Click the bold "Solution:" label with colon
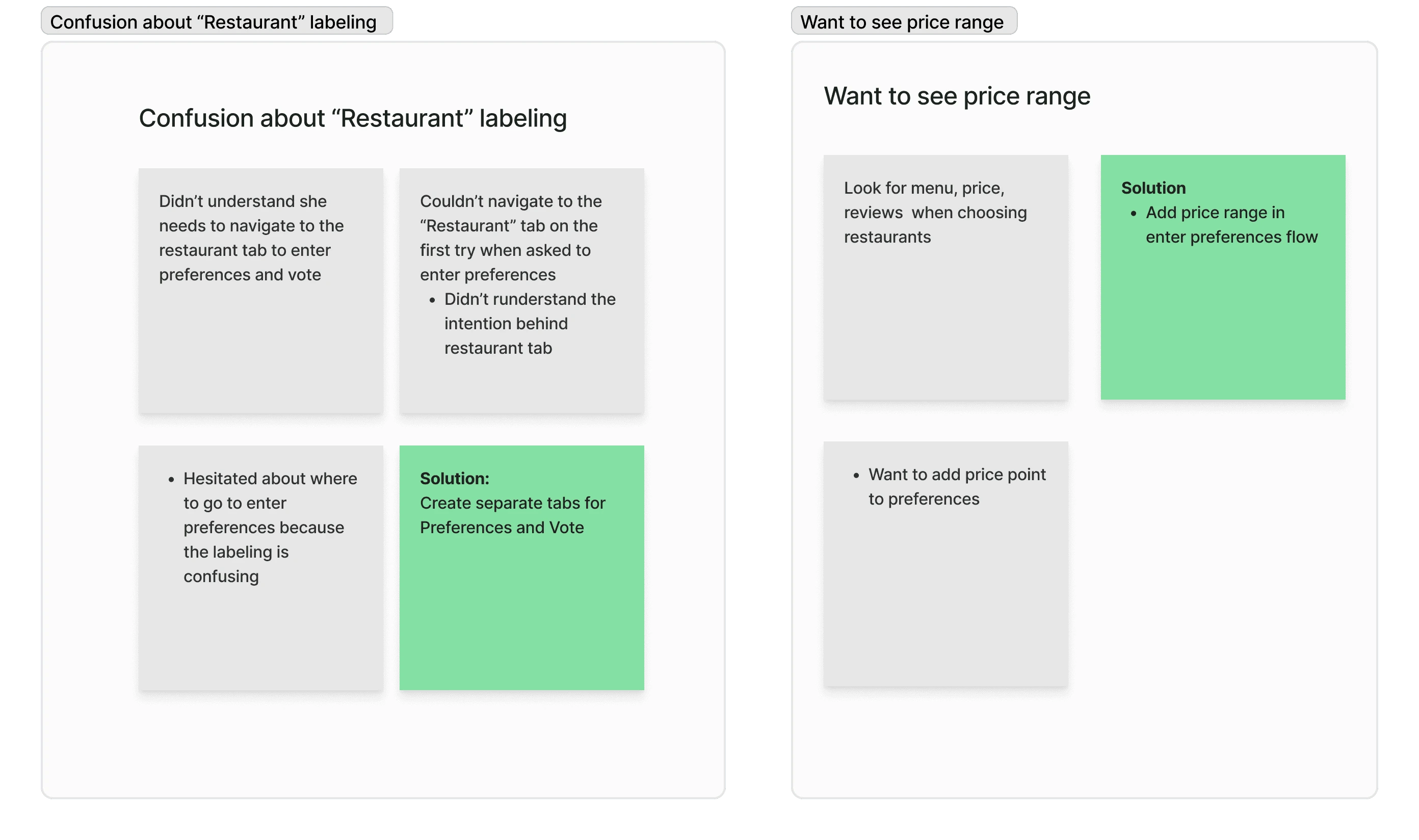This screenshot has height=840, width=1419. [x=455, y=478]
